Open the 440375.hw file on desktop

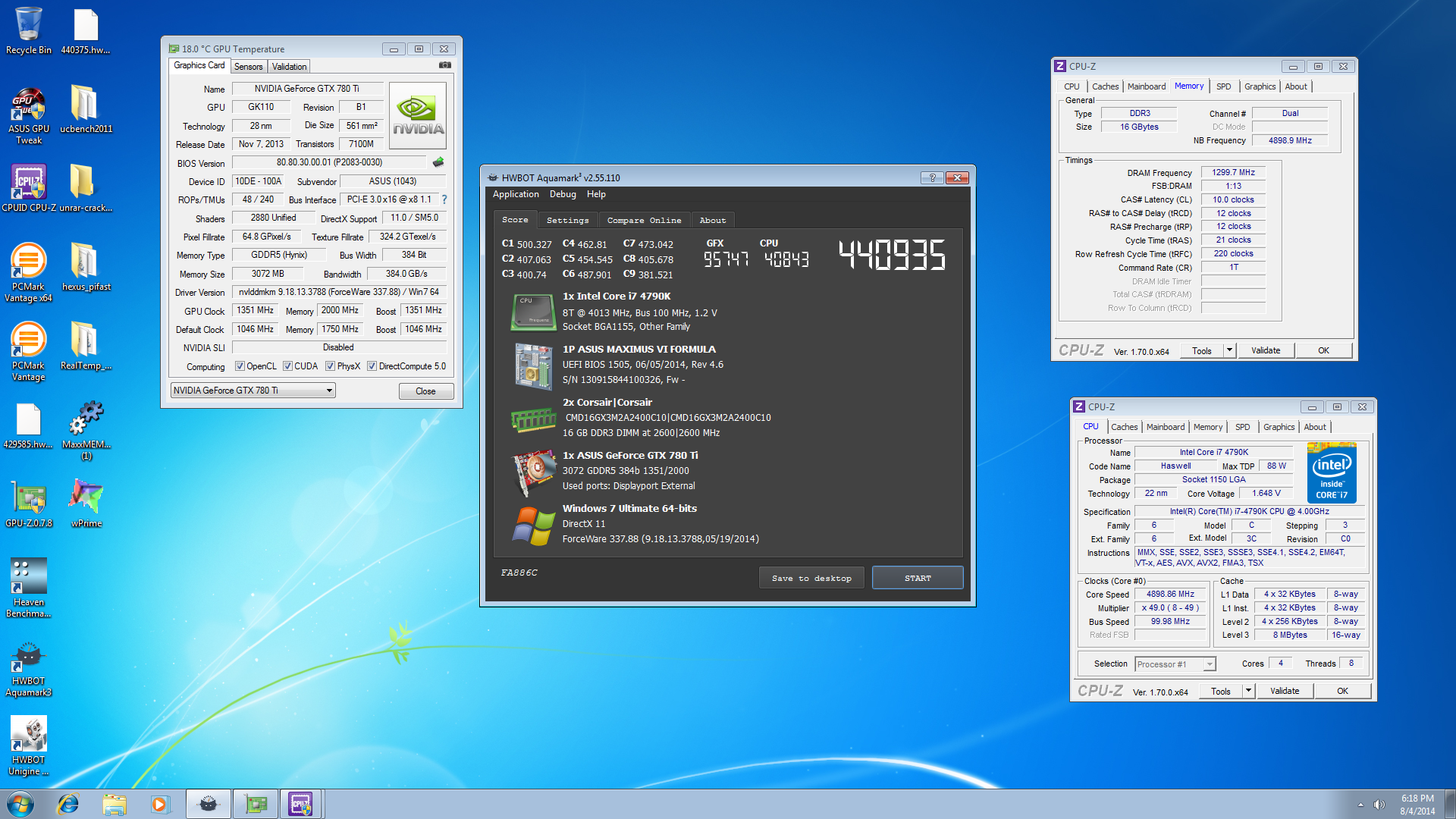[x=86, y=30]
